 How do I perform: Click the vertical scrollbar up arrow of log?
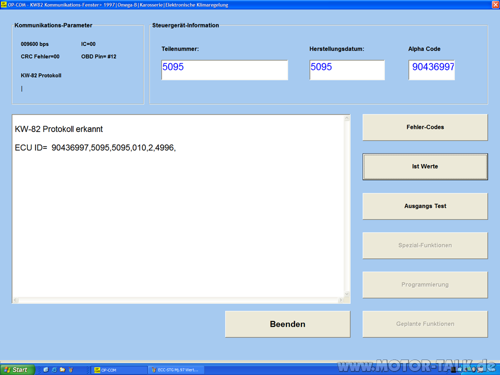point(347,119)
